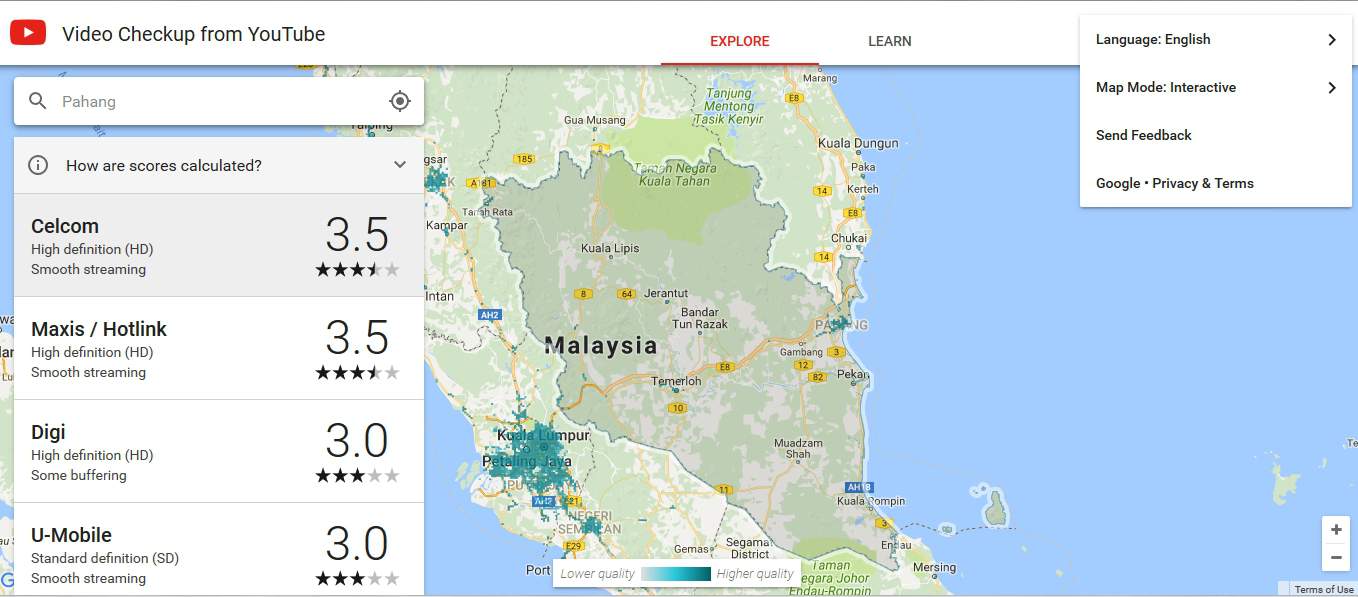Click Petaling Jaya map label

[527, 462]
